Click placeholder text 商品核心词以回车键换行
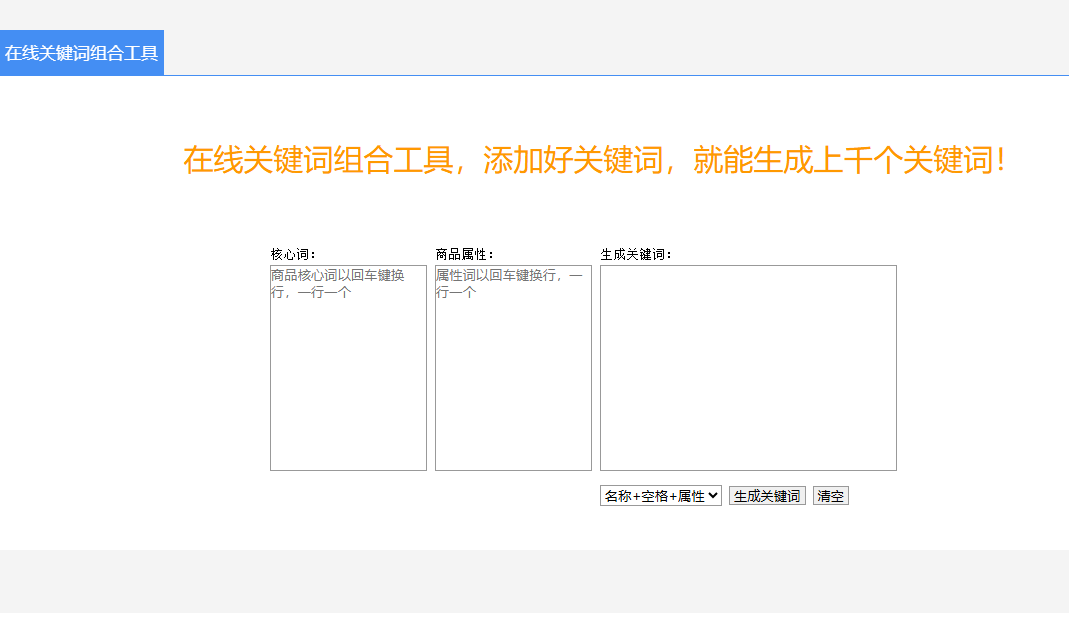Screen dimensions: 1069x619 tap(337, 276)
